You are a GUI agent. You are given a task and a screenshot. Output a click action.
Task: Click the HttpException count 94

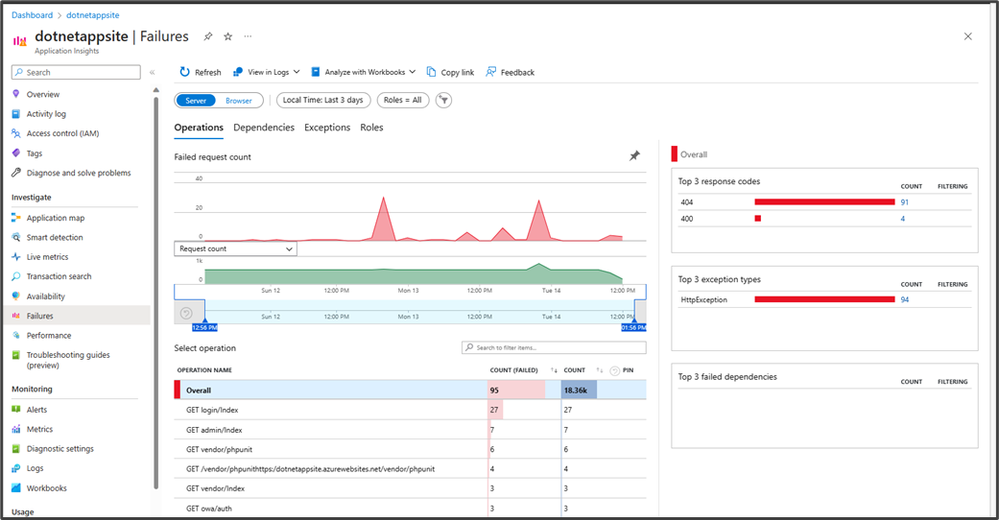click(905, 300)
